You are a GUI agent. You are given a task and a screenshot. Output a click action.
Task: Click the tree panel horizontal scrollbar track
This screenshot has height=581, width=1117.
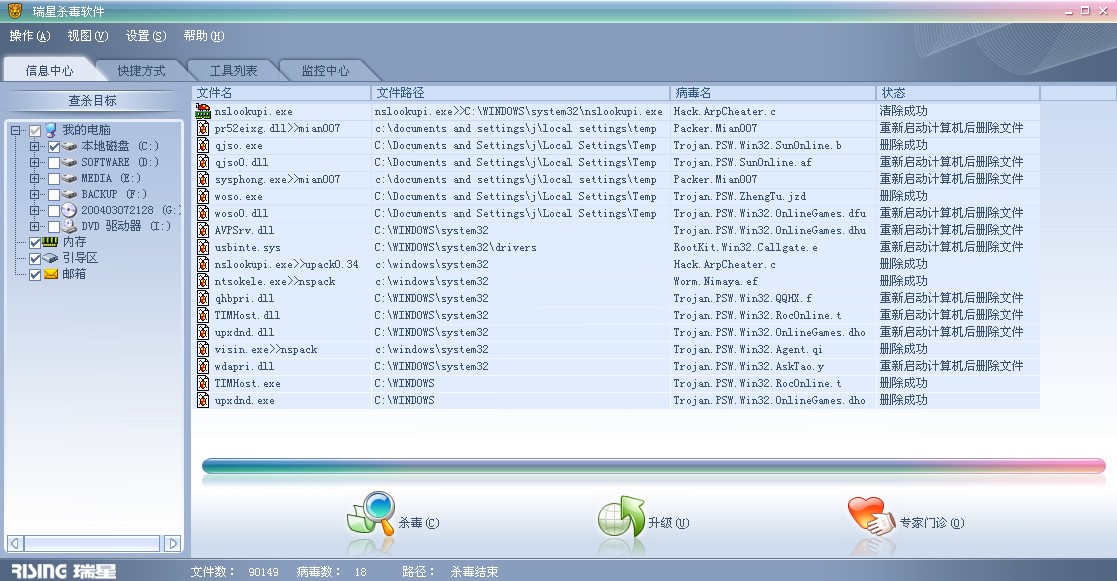click(91, 543)
